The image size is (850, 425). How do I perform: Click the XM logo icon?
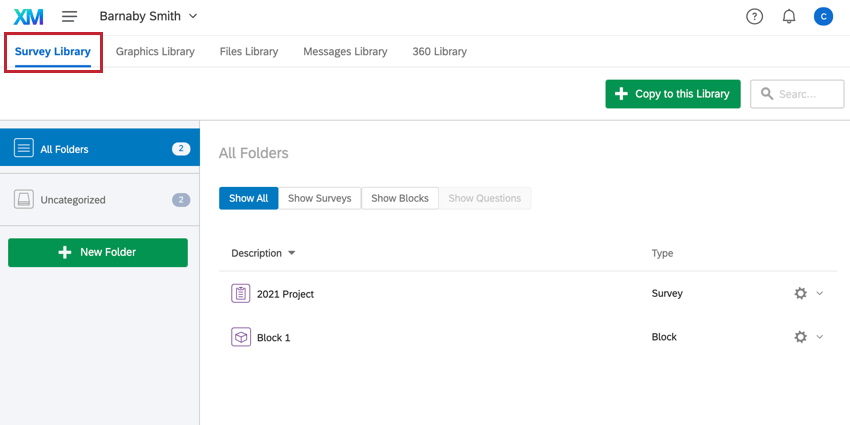click(x=28, y=17)
